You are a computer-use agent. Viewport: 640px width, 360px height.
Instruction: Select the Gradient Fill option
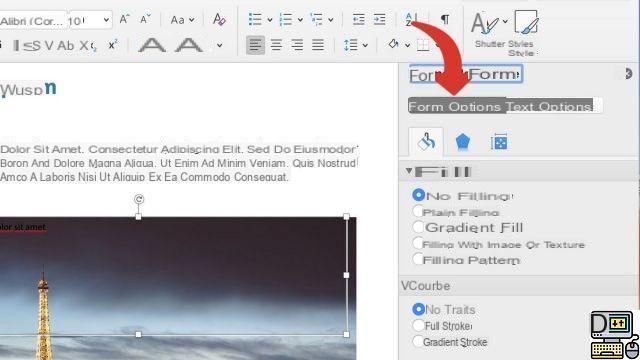tap(418, 227)
